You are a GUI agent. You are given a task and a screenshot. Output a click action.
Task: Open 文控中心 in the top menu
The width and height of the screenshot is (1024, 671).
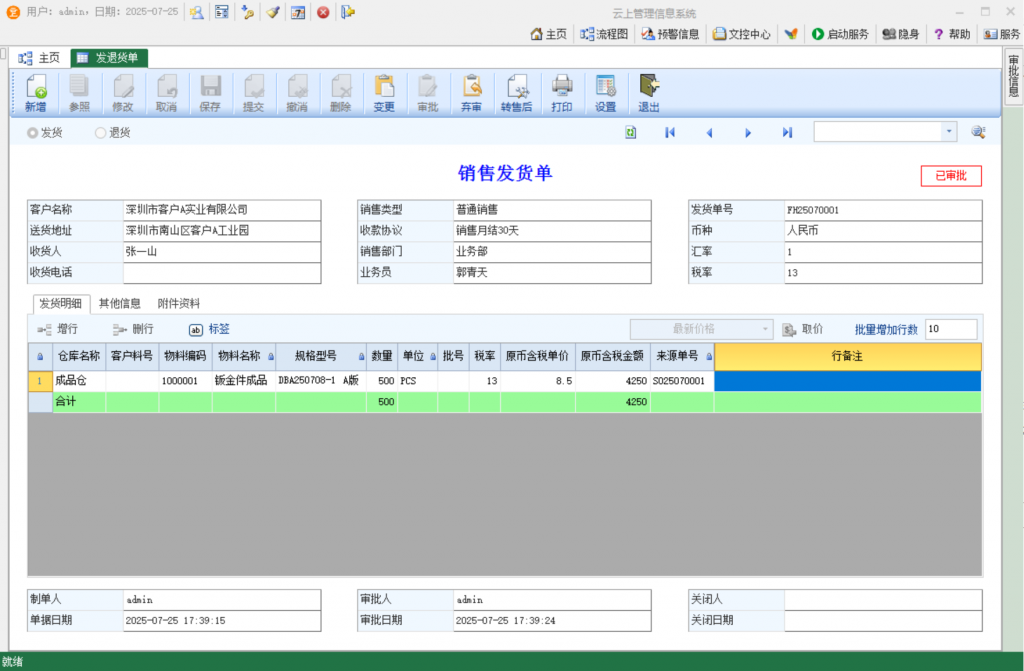pos(741,34)
